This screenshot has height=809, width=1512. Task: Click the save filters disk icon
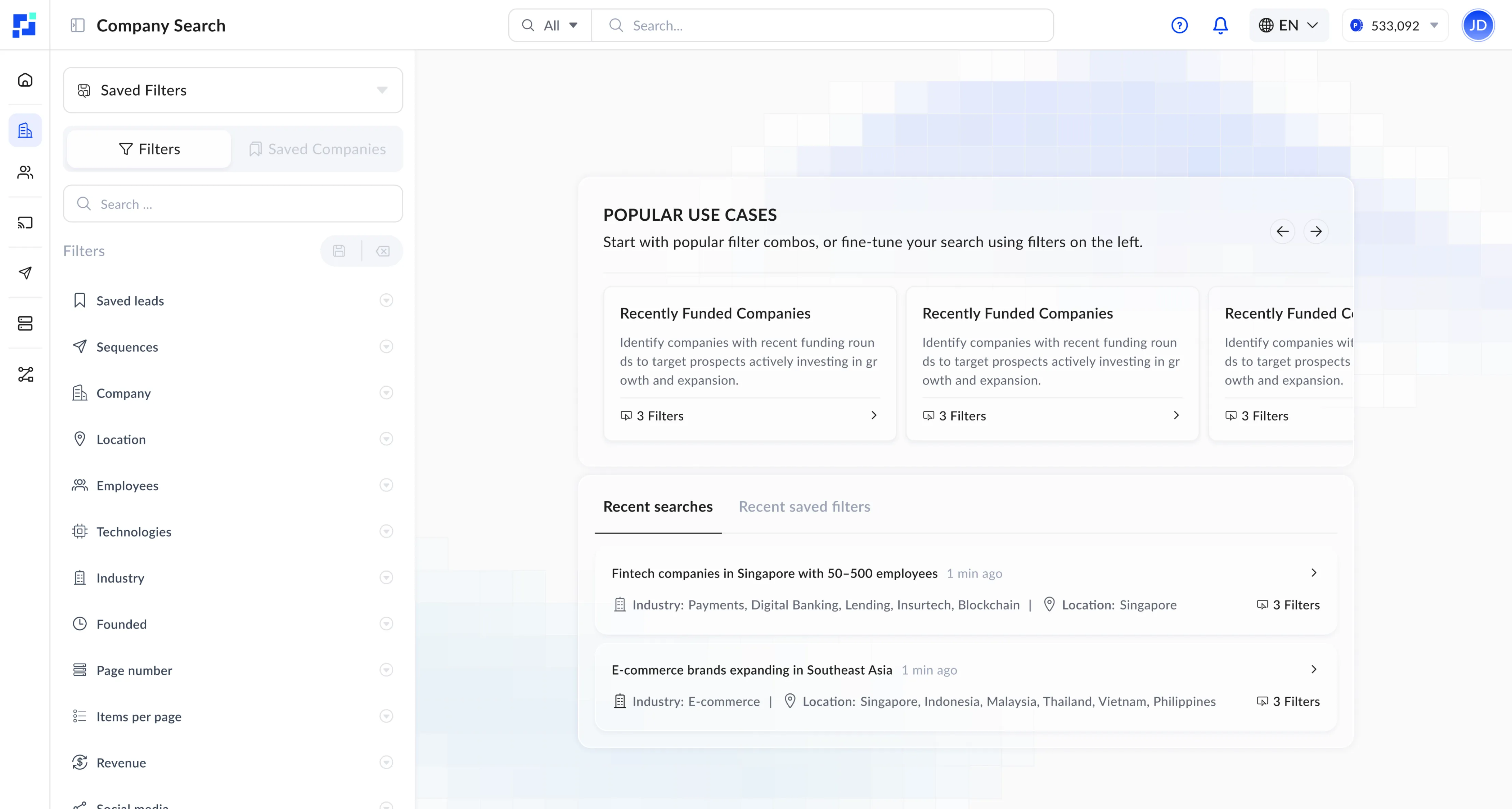339,251
